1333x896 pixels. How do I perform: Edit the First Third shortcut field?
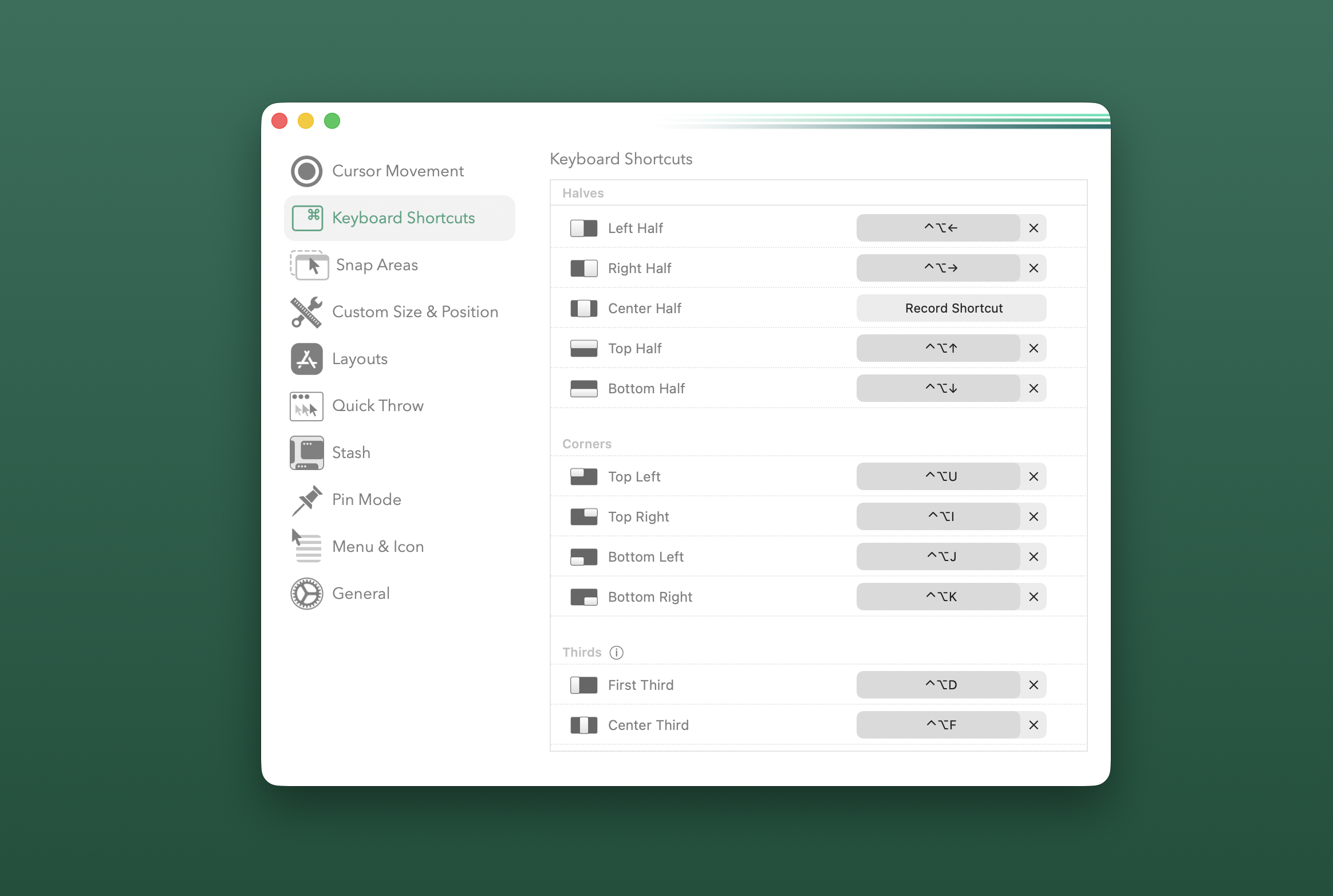tap(938, 685)
